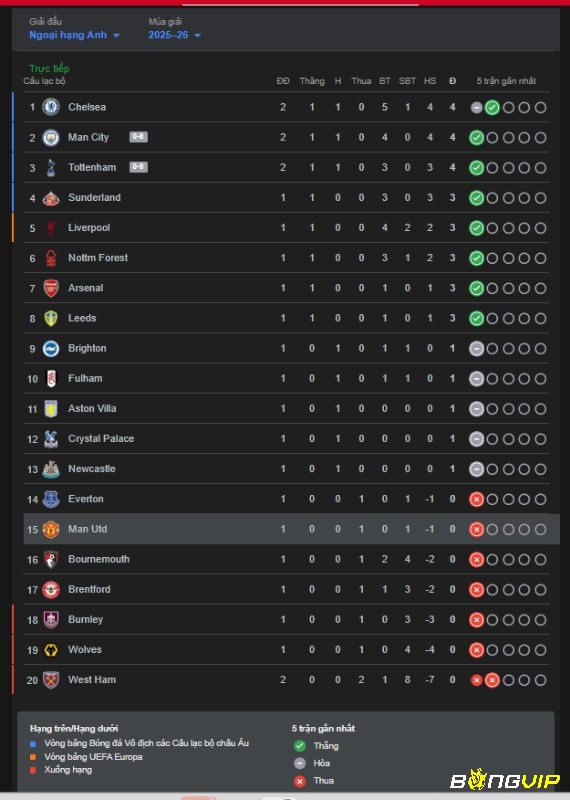Sort by the Thắng column header
570x800 pixels.
[312, 81]
